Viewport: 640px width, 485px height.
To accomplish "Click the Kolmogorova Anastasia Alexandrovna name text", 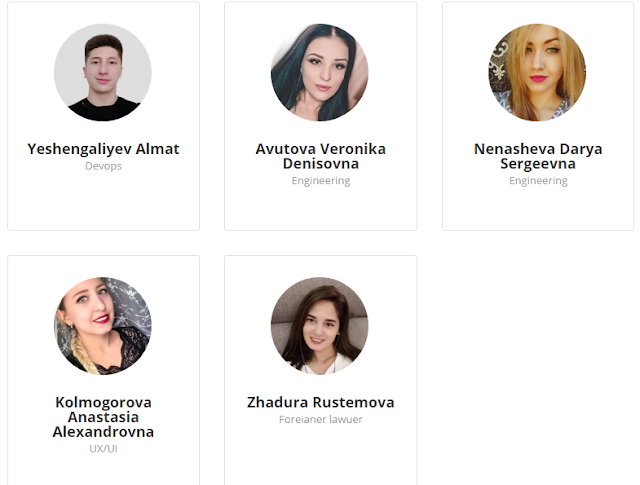I will point(103,417).
